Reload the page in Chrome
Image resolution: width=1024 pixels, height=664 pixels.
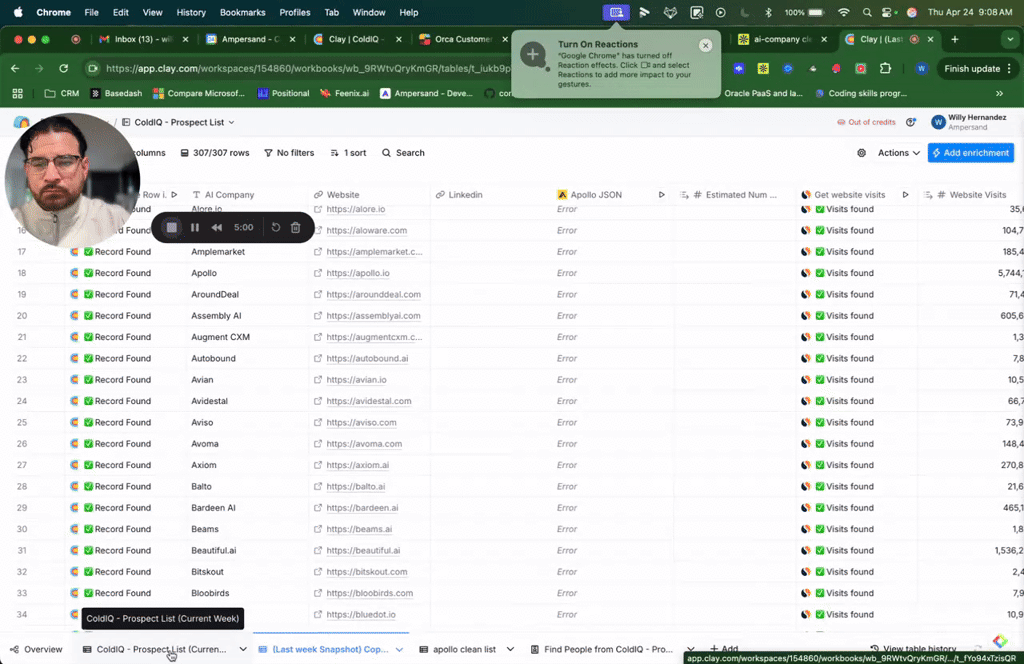click(63, 69)
